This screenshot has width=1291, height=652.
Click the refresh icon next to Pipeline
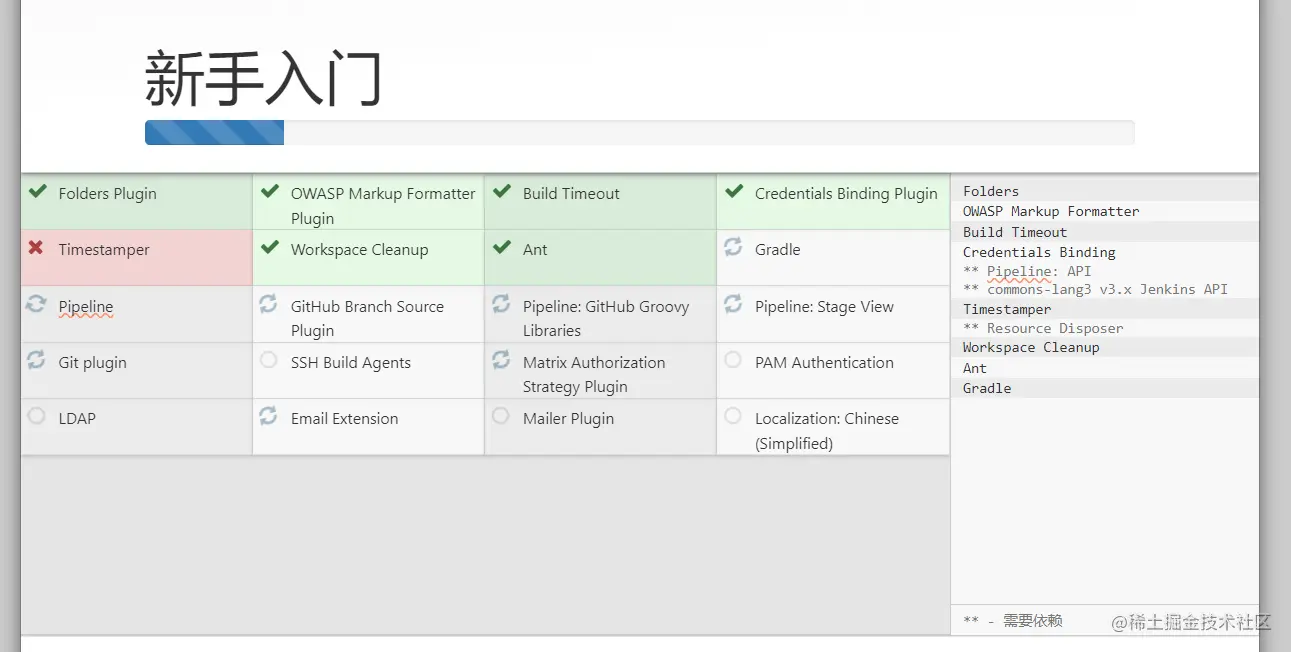[37, 304]
